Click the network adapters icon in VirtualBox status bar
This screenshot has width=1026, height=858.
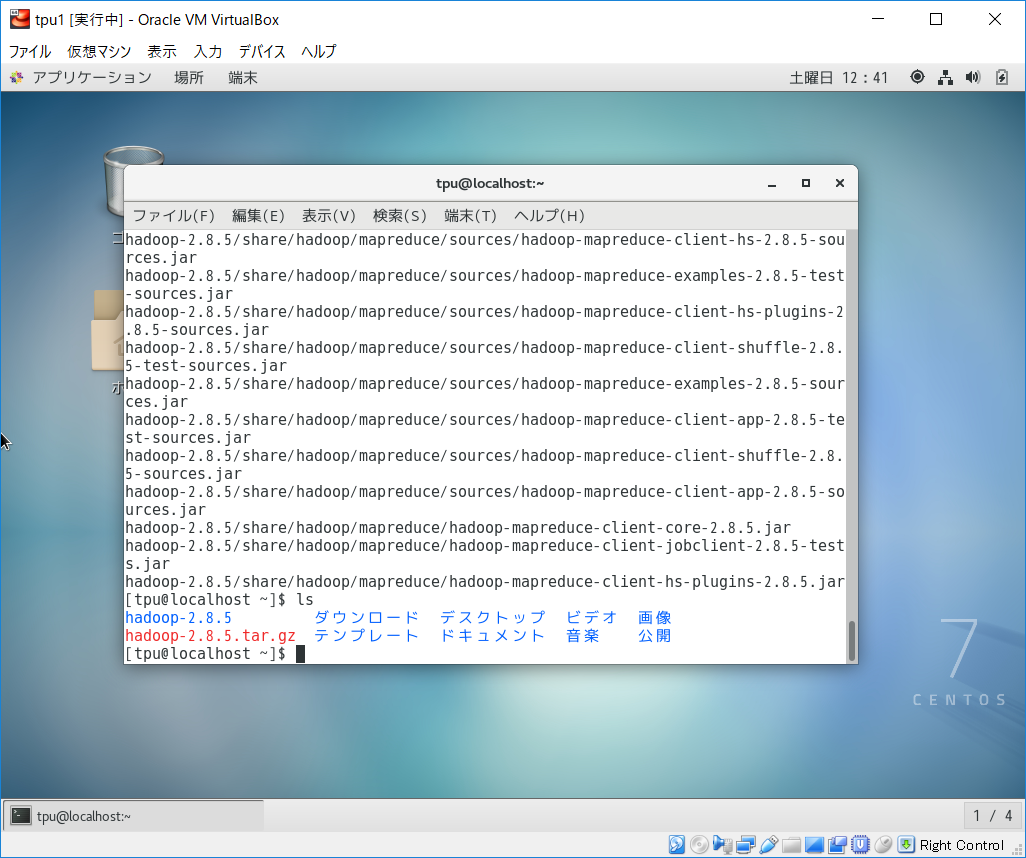pyautogui.click(x=745, y=844)
